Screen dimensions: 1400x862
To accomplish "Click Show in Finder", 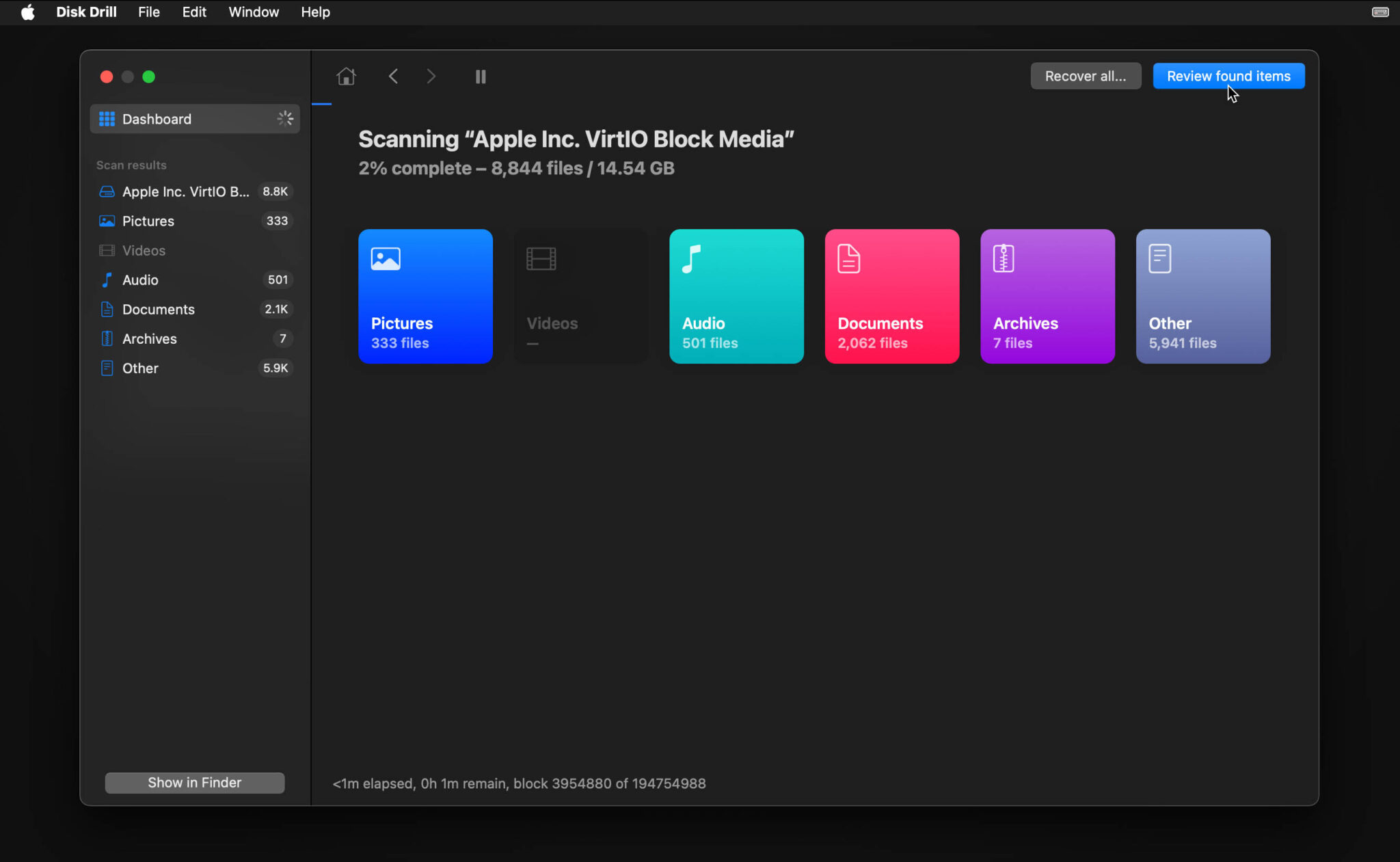I will [x=194, y=782].
